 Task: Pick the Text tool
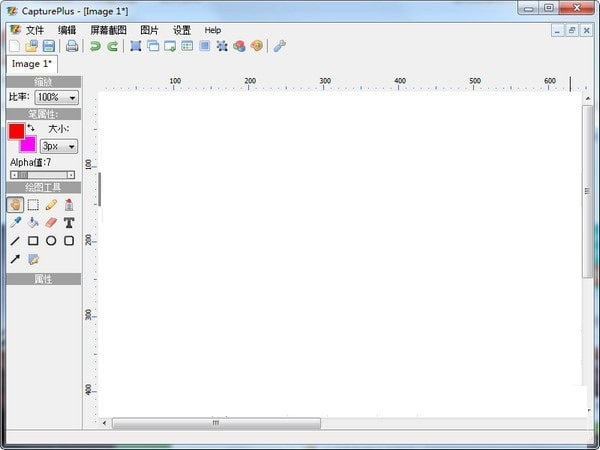[69, 223]
